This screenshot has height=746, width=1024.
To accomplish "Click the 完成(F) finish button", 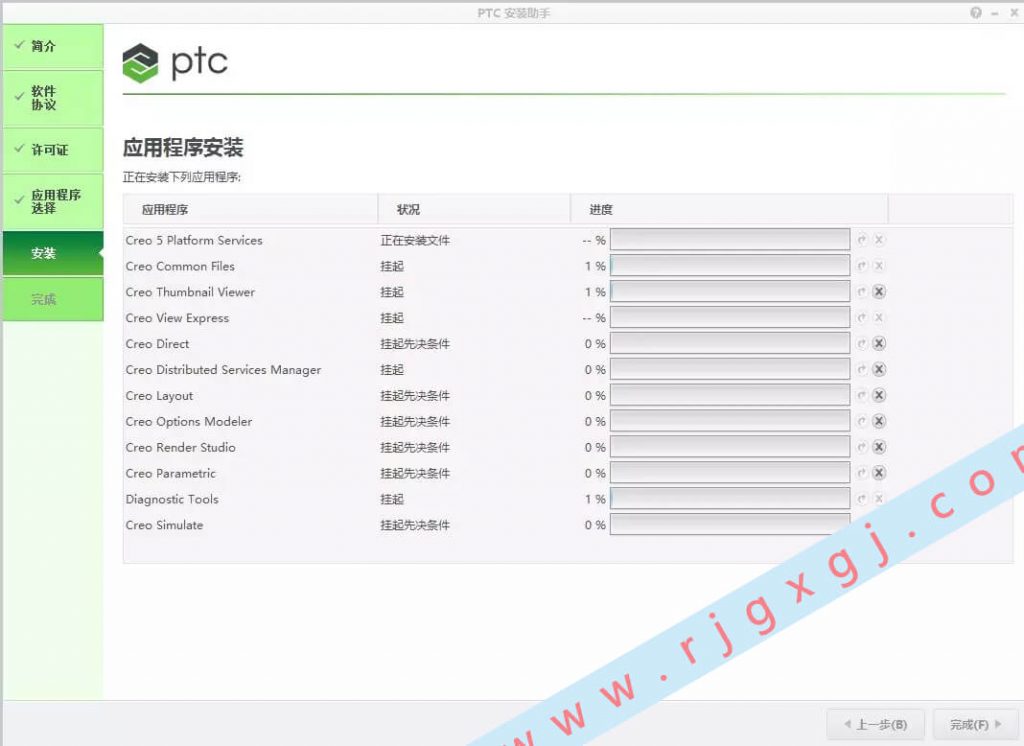I will pos(976,724).
